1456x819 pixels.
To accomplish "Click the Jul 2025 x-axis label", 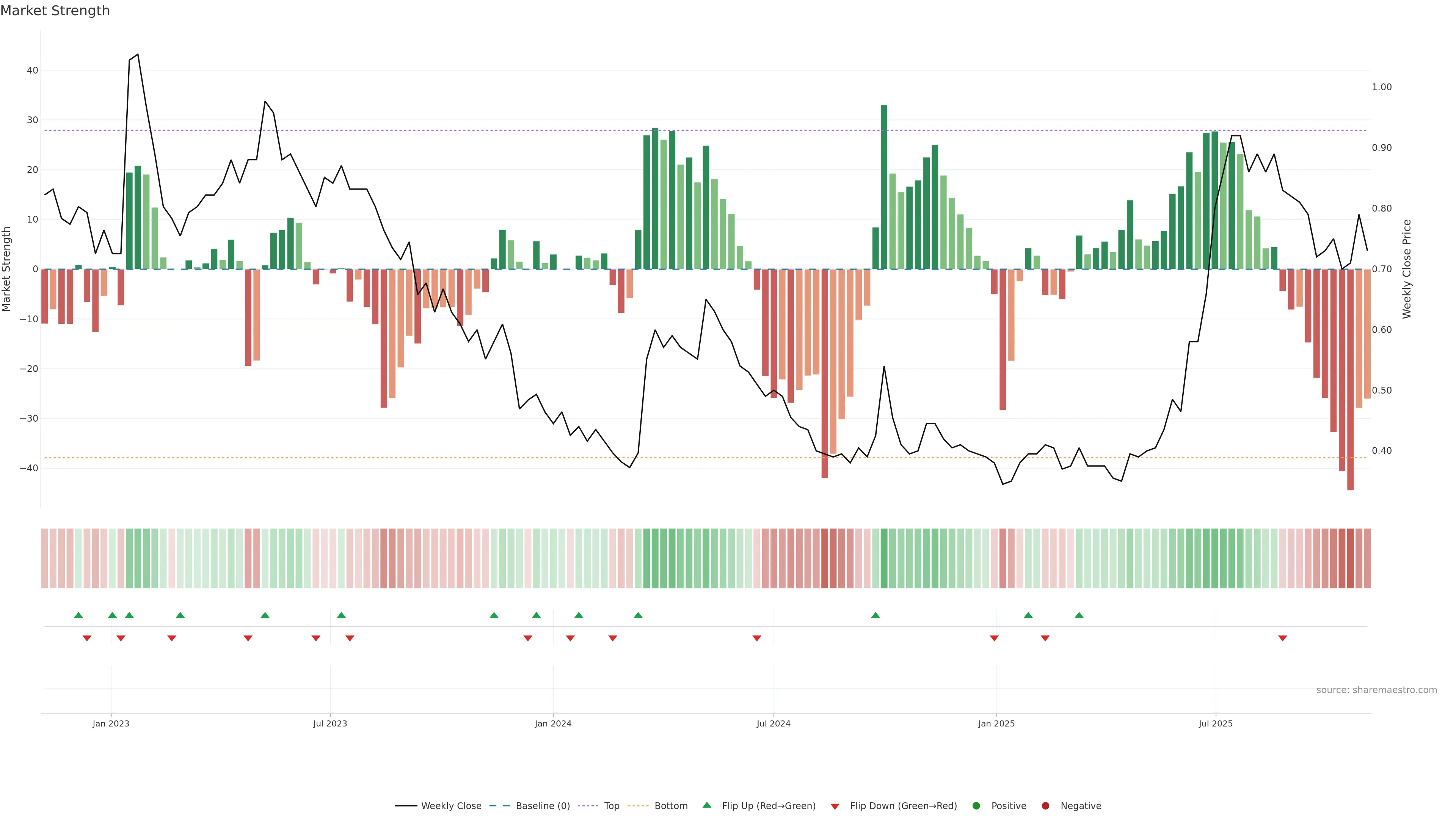I will point(1215,723).
